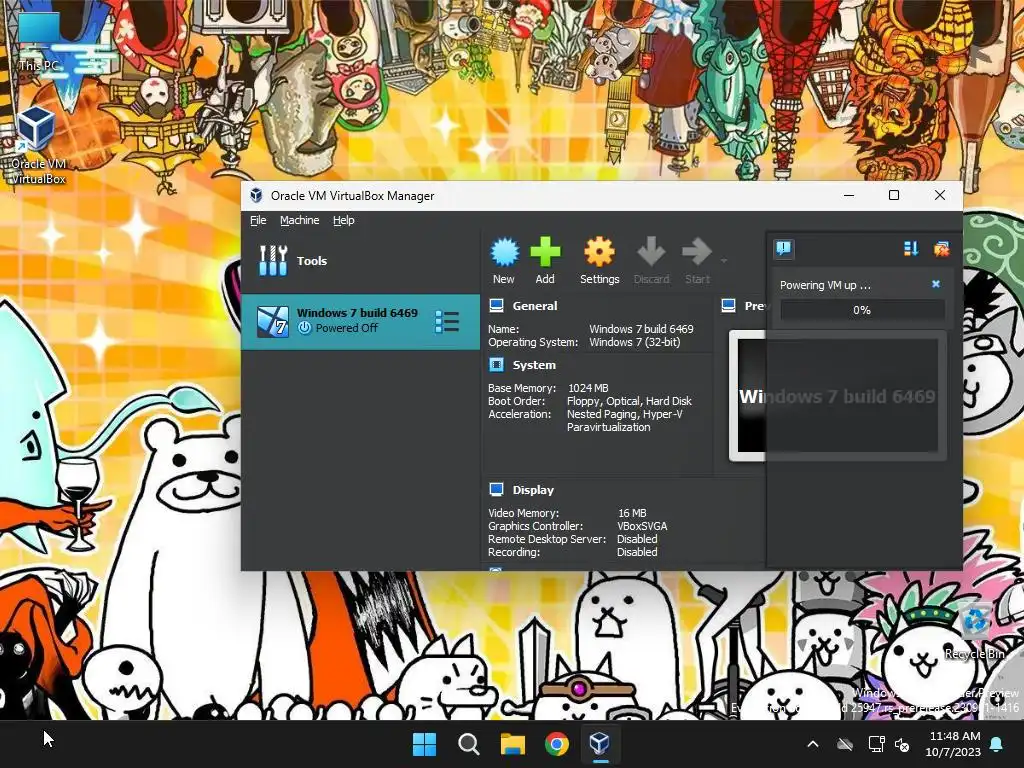Open This PC desktop icon
The height and width of the screenshot is (768, 1024).
point(39,42)
